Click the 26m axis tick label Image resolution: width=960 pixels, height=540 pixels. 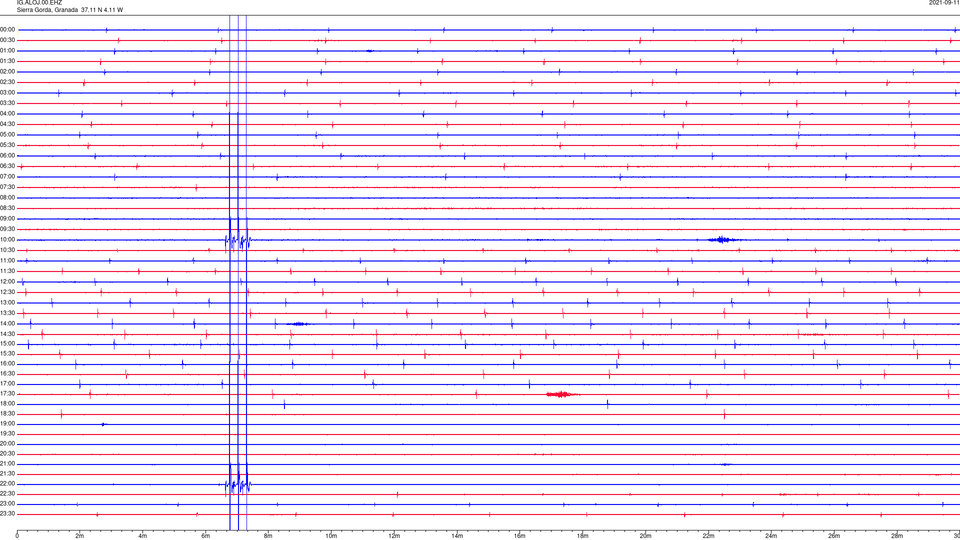coord(834,536)
